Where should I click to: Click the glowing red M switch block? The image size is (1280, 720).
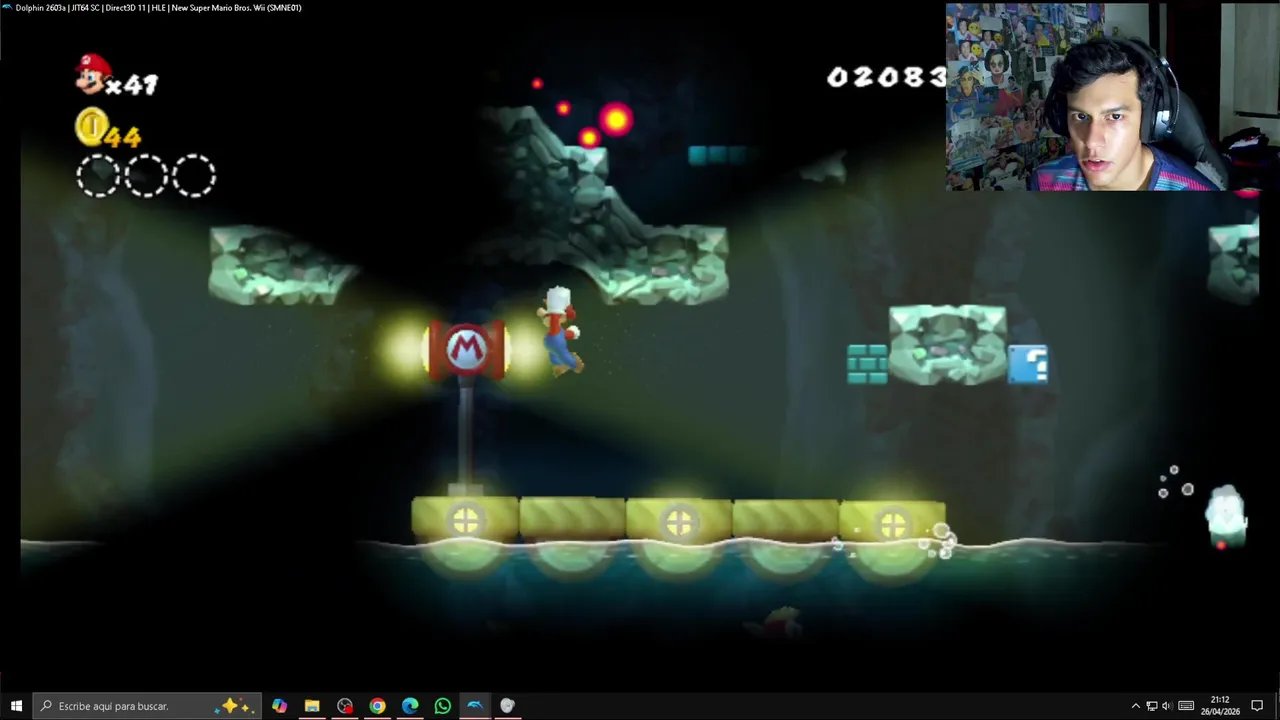(466, 349)
